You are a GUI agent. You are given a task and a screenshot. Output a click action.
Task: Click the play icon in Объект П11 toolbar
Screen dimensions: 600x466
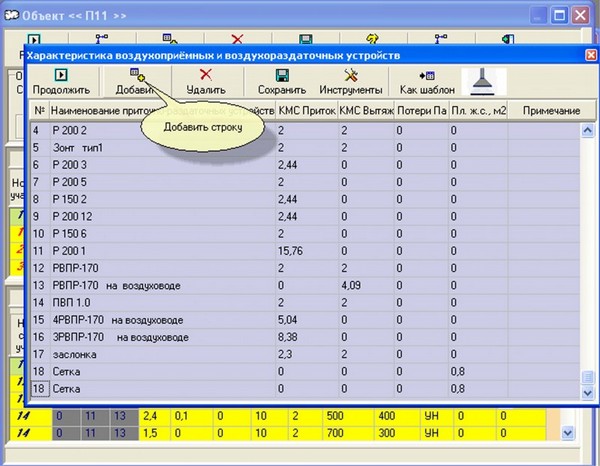pos(34,39)
